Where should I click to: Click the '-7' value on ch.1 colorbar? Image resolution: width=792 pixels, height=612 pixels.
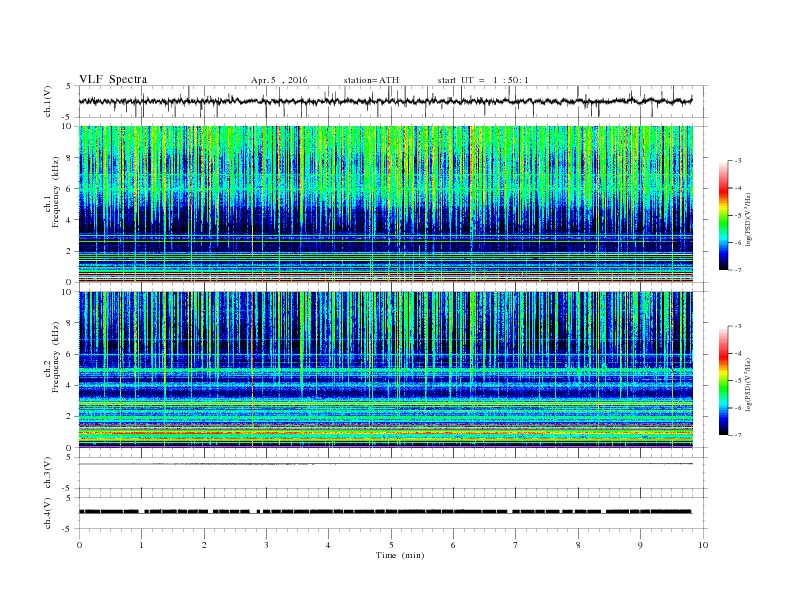pyautogui.click(x=738, y=270)
